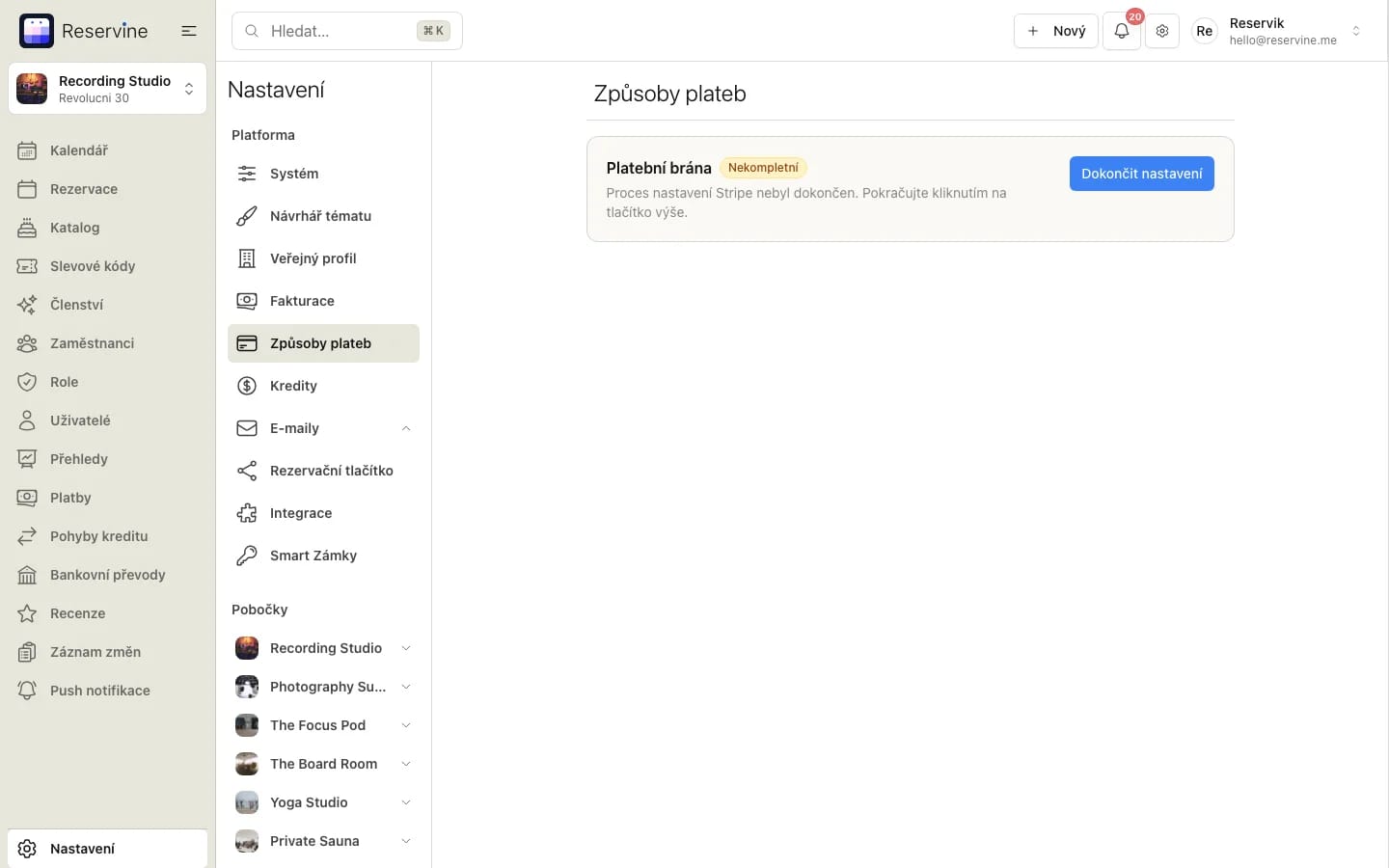Open notifications bell icon

pyautogui.click(x=1122, y=31)
